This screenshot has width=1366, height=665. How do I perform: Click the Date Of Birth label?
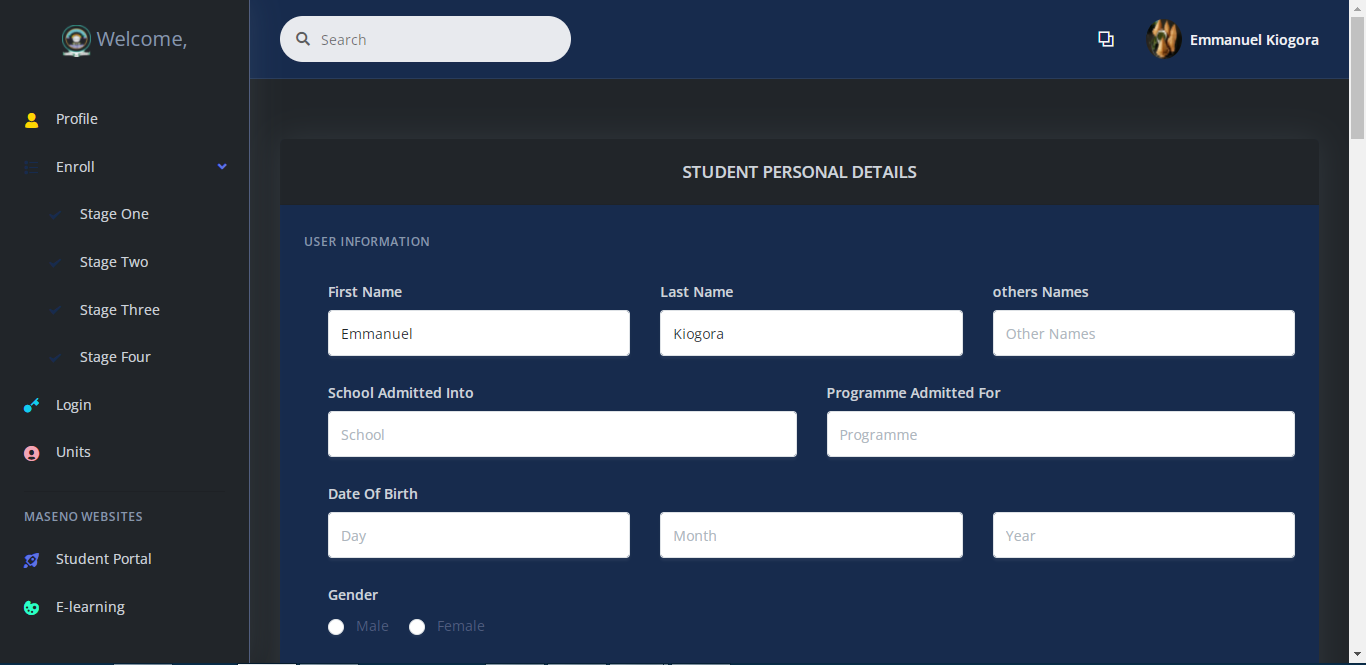click(373, 494)
